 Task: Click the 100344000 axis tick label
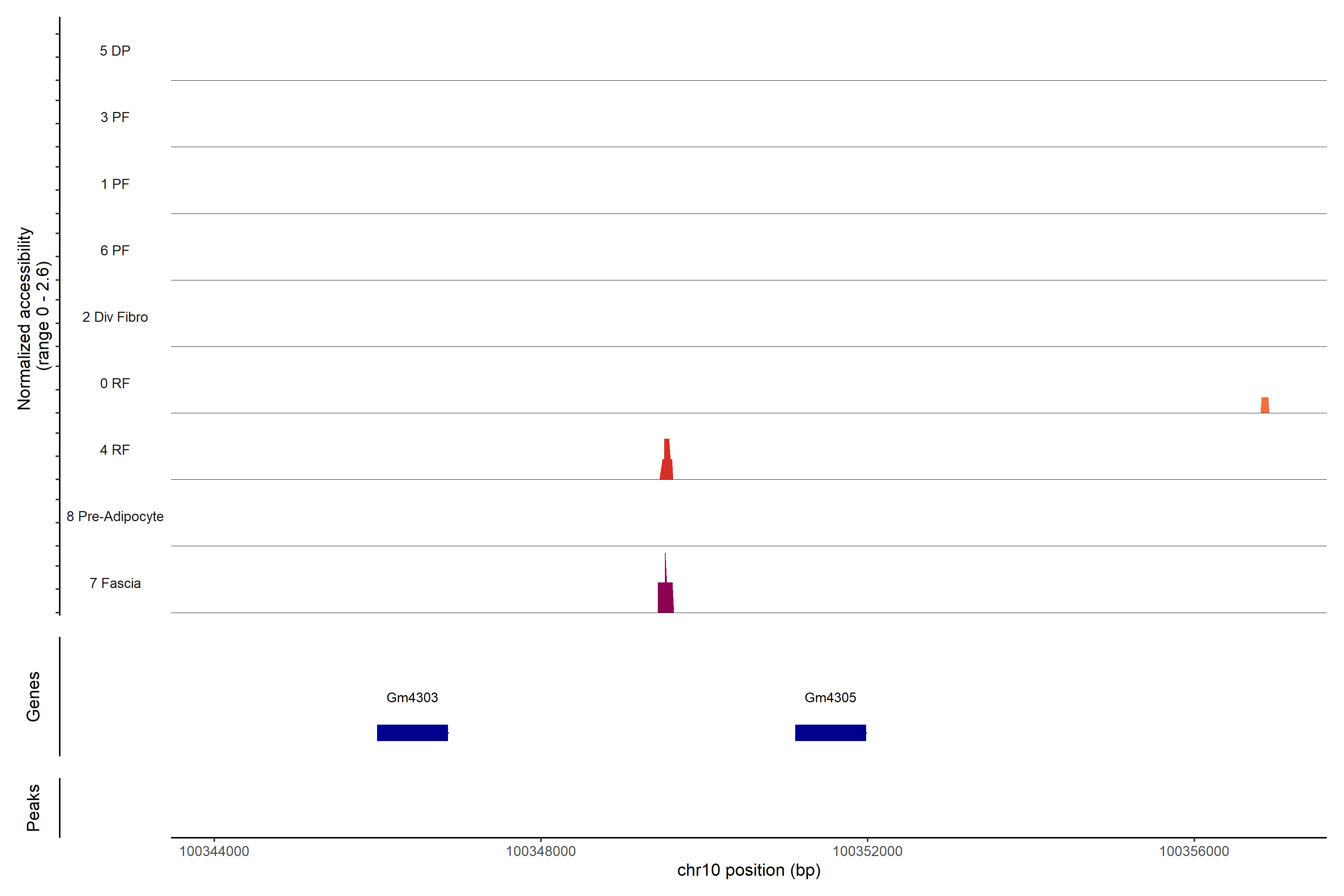(x=214, y=851)
